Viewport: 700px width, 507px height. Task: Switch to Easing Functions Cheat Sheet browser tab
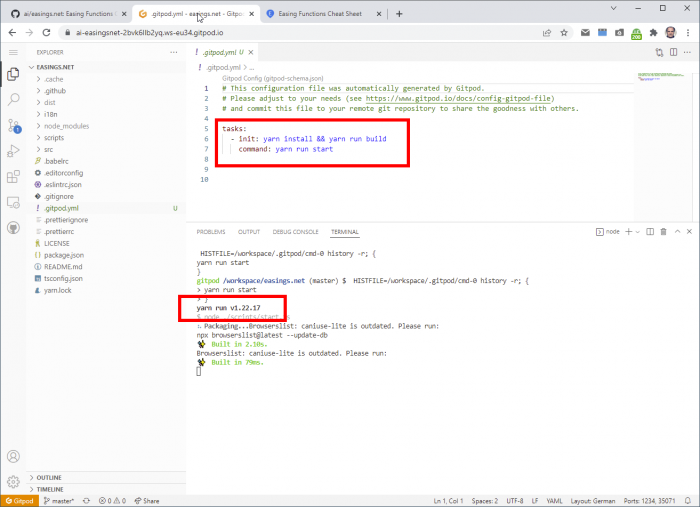click(x=320, y=14)
